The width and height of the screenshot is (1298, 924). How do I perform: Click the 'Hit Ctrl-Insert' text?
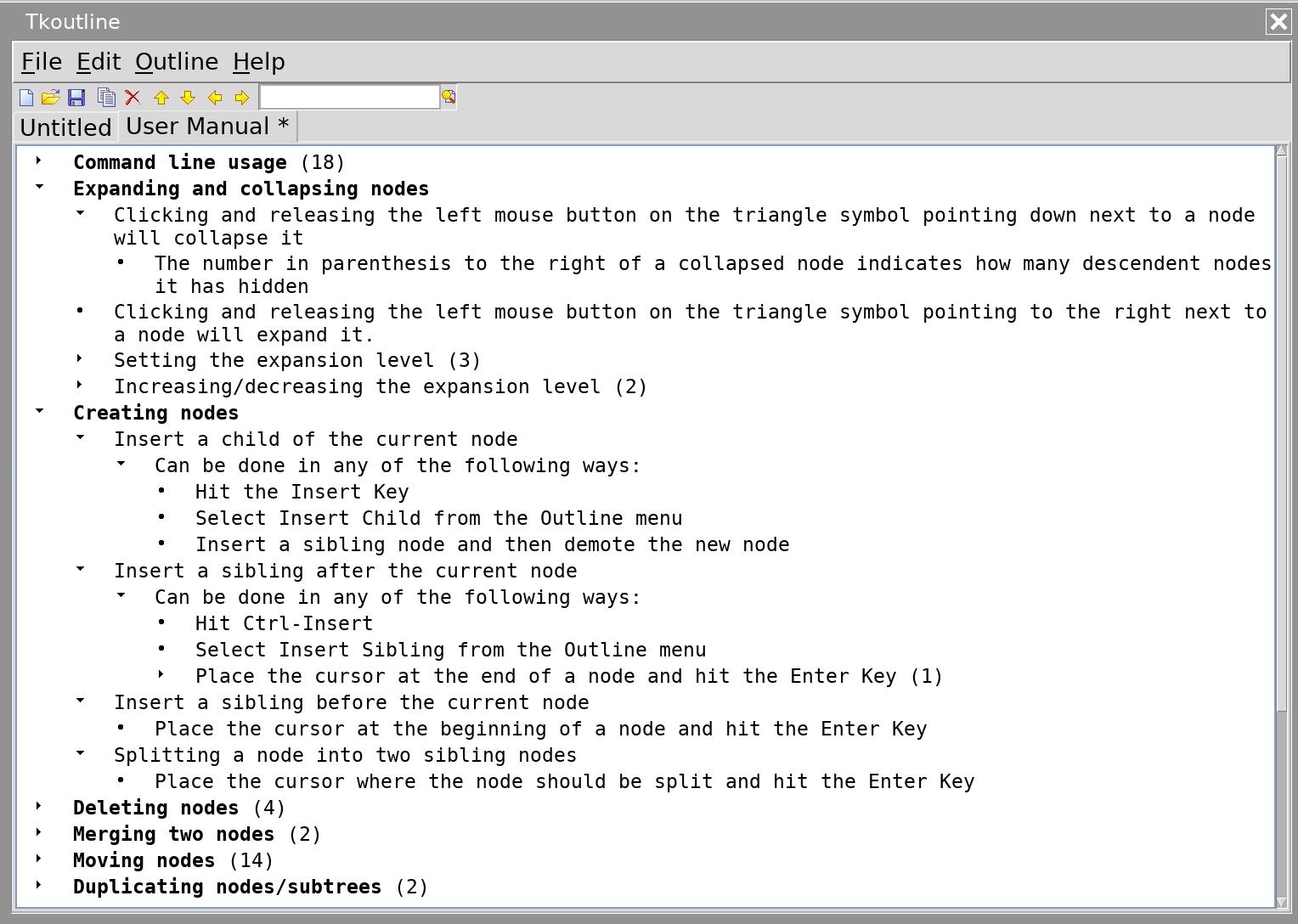coord(285,623)
